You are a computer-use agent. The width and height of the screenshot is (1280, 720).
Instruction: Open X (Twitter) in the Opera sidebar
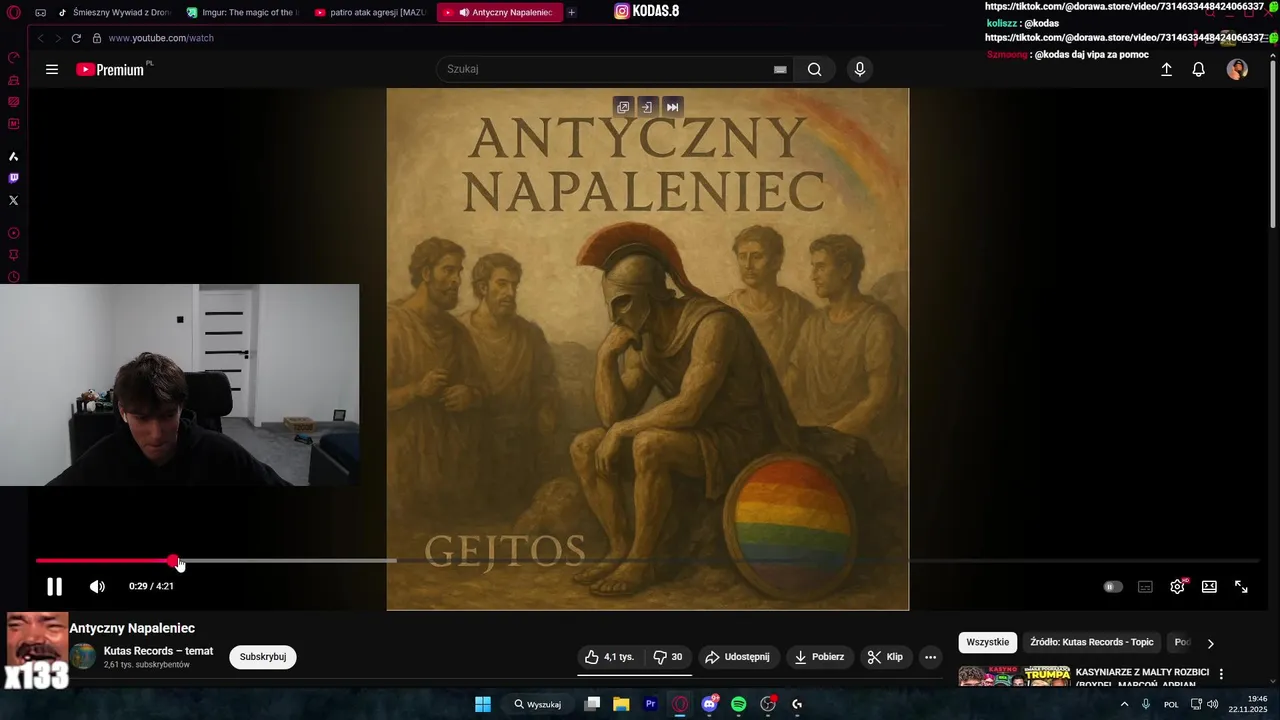[x=13, y=200]
